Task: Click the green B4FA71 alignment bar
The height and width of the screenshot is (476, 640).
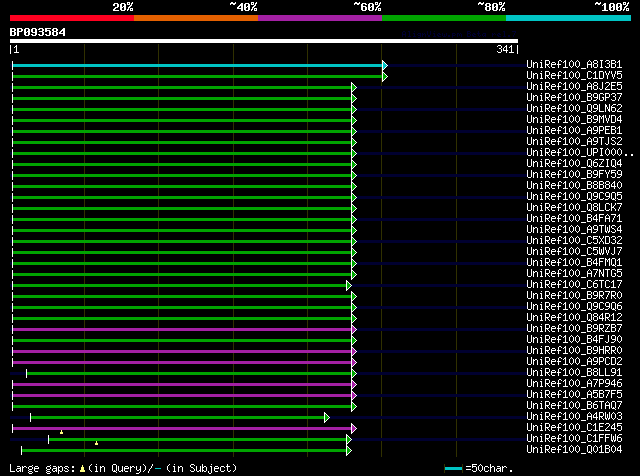Action: 180,219
